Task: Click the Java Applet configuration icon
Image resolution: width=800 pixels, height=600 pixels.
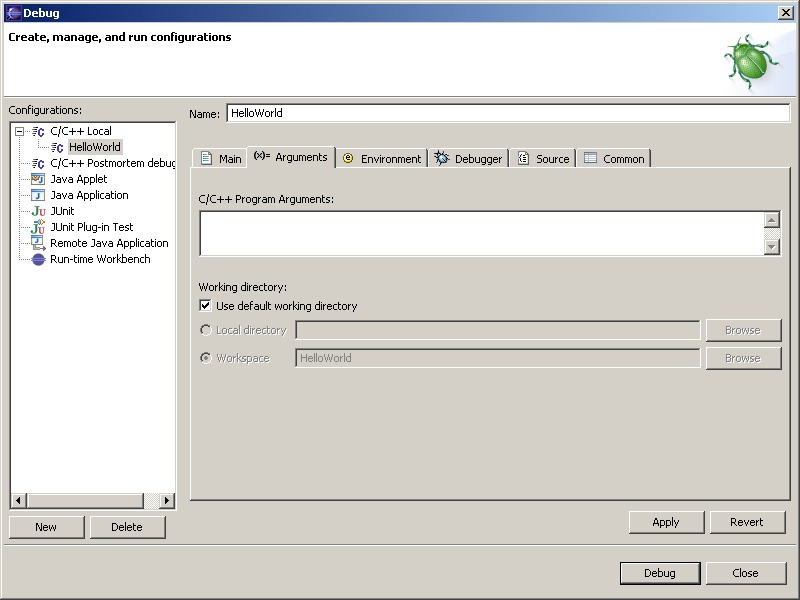Action: tap(38, 179)
